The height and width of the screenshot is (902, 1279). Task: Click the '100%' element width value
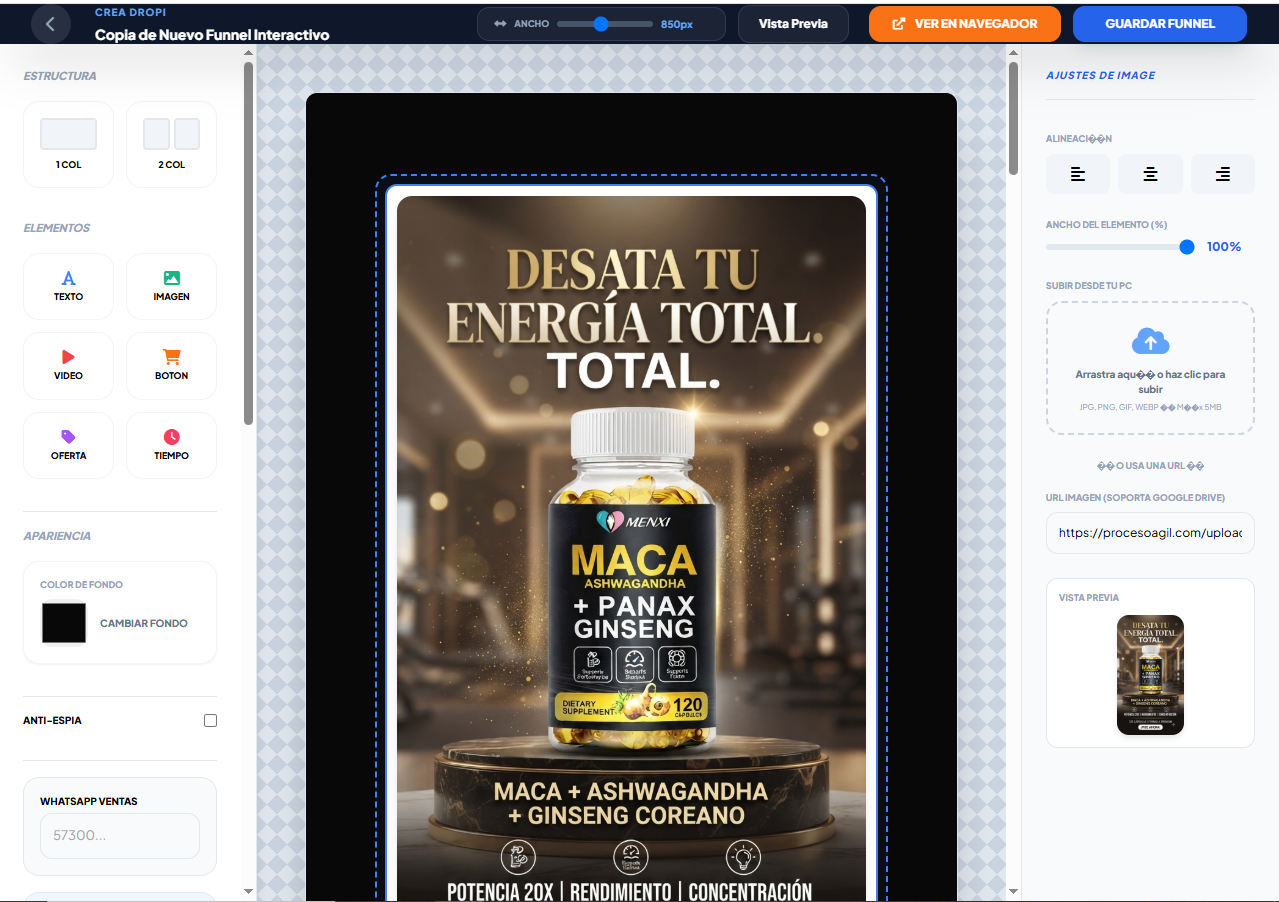(1224, 247)
